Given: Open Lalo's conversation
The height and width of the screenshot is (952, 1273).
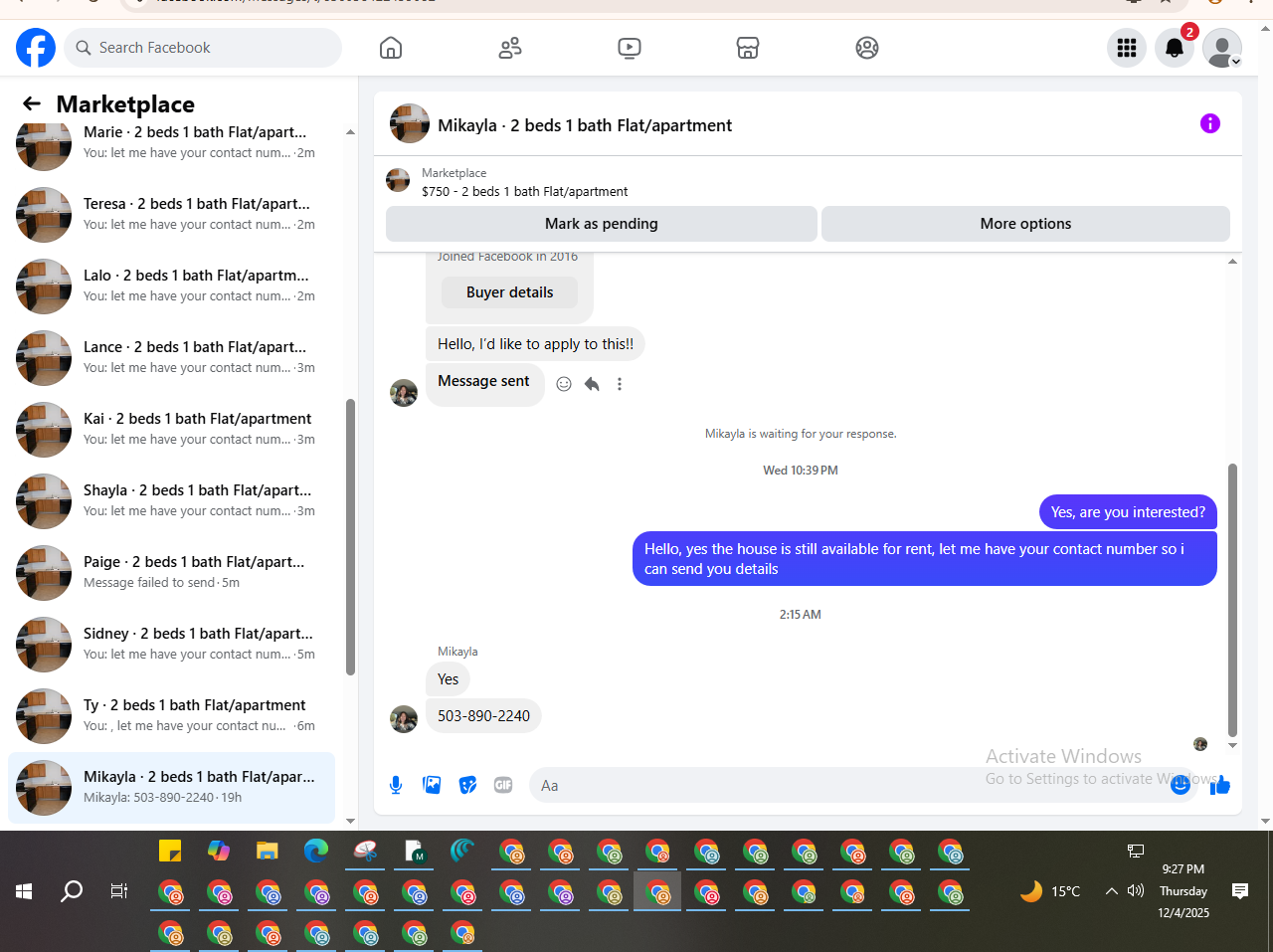Looking at the screenshot, I should [x=171, y=286].
